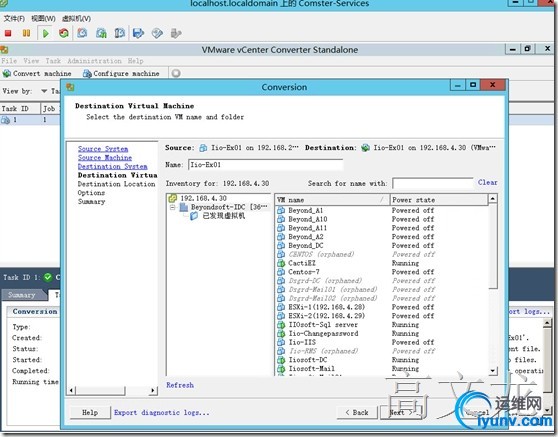Click the red stop VM toolbar icon

coord(8,33)
